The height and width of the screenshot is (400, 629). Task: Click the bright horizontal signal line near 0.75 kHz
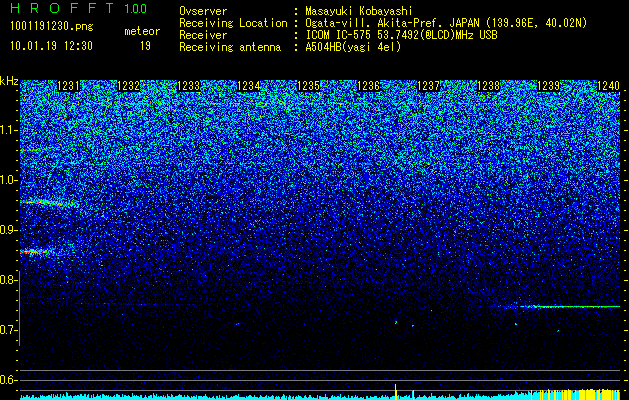[x=570, y=307]
